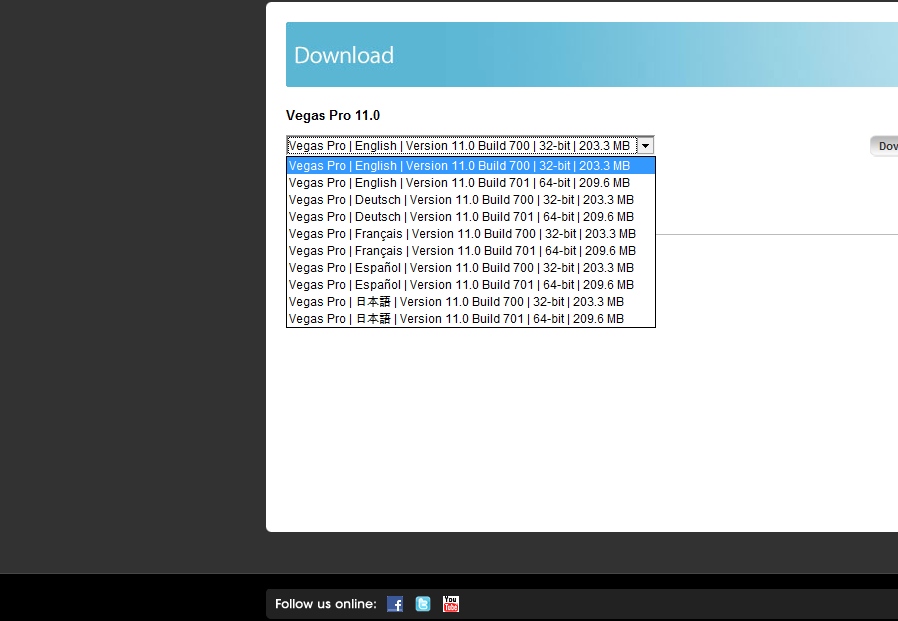Click the Vegas Pro 11.0 heading
The width and height of the screenshot is (898, 621).
click(x=333, y=116)
